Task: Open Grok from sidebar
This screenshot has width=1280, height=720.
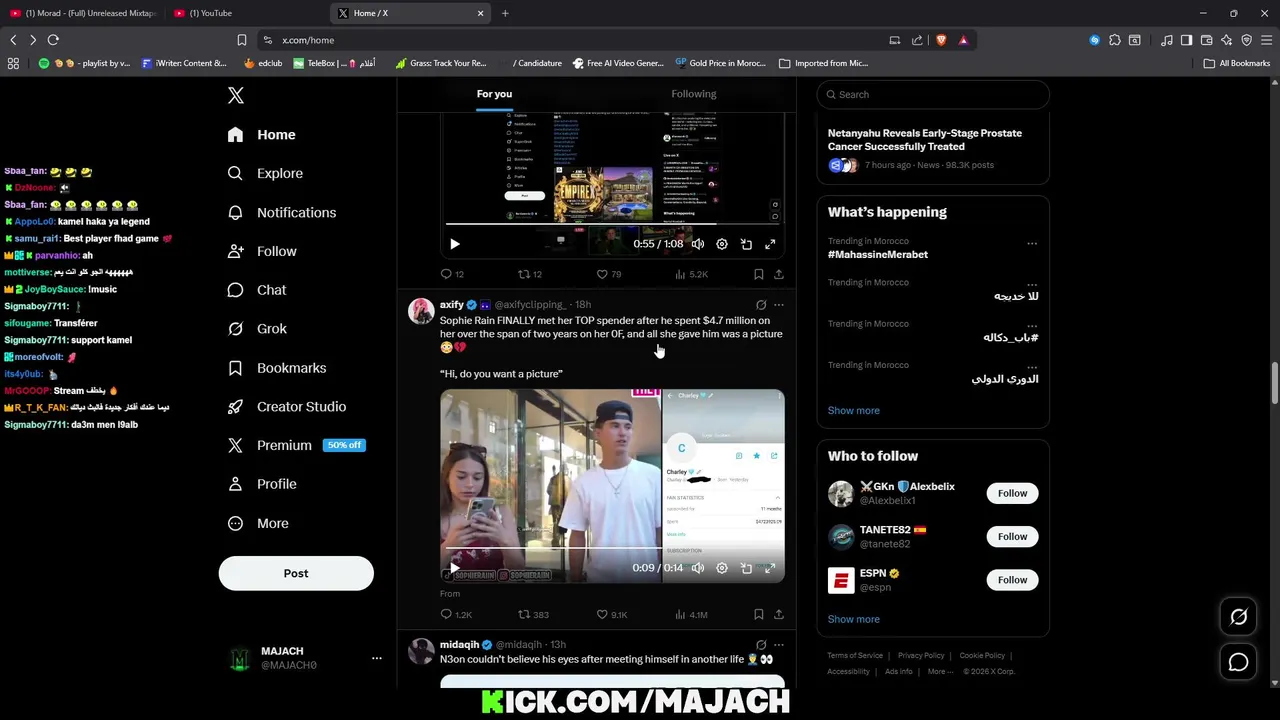Action: click(258, 329)
